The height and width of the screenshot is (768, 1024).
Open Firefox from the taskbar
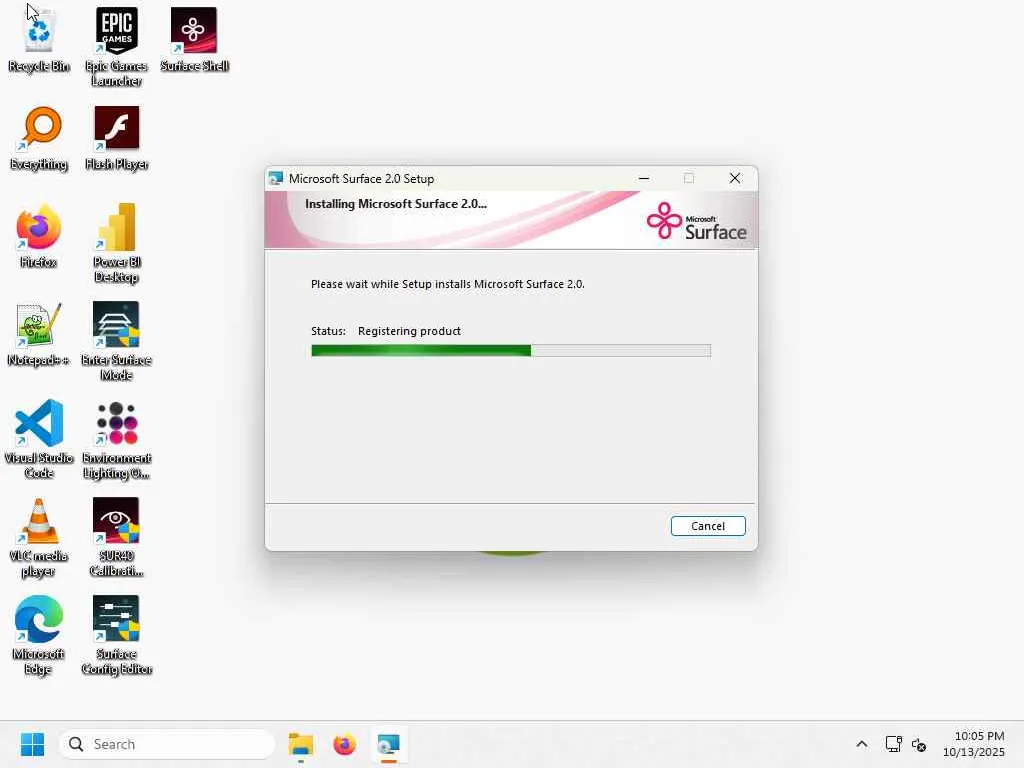tap(344, 744)
